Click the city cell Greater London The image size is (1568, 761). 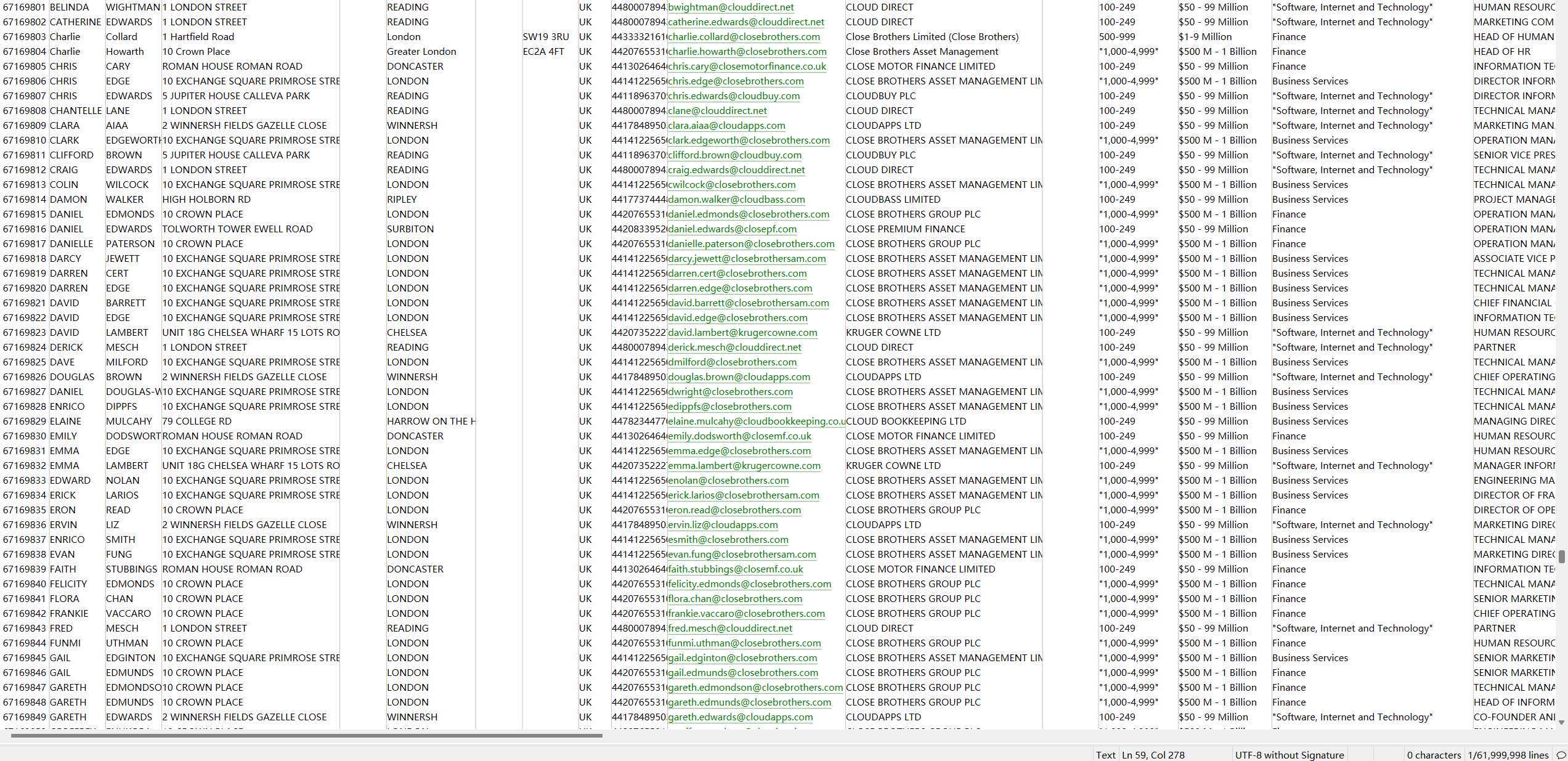[421, 52]
